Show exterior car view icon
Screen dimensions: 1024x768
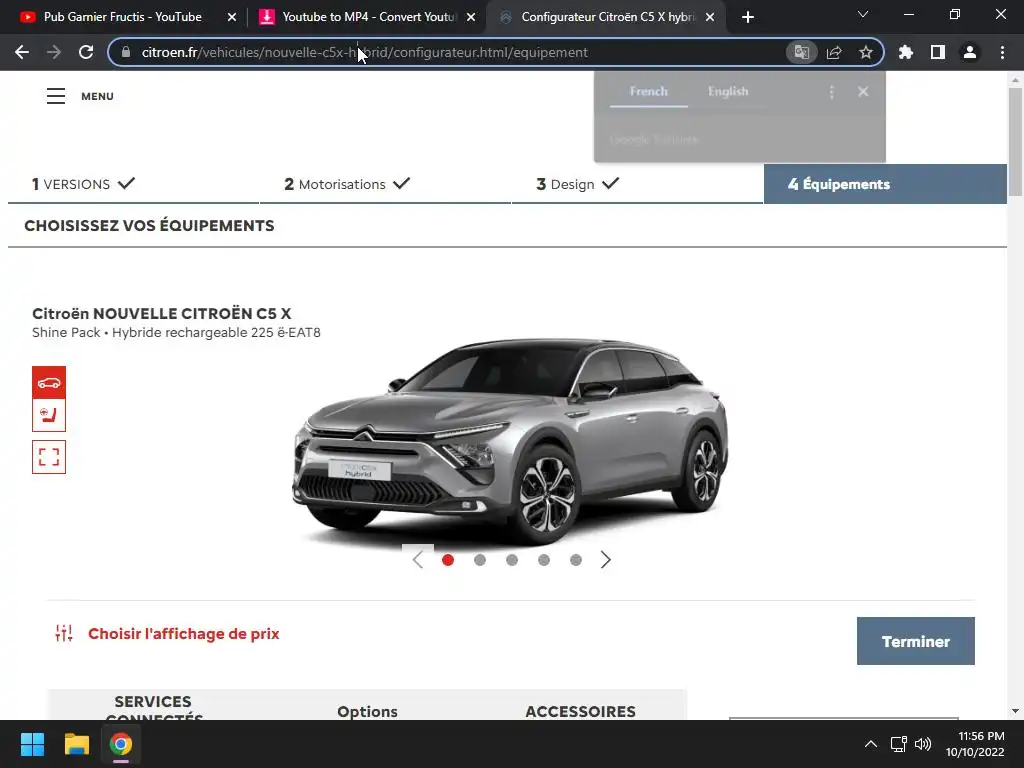pyautogui.click(x=49, y=383)
